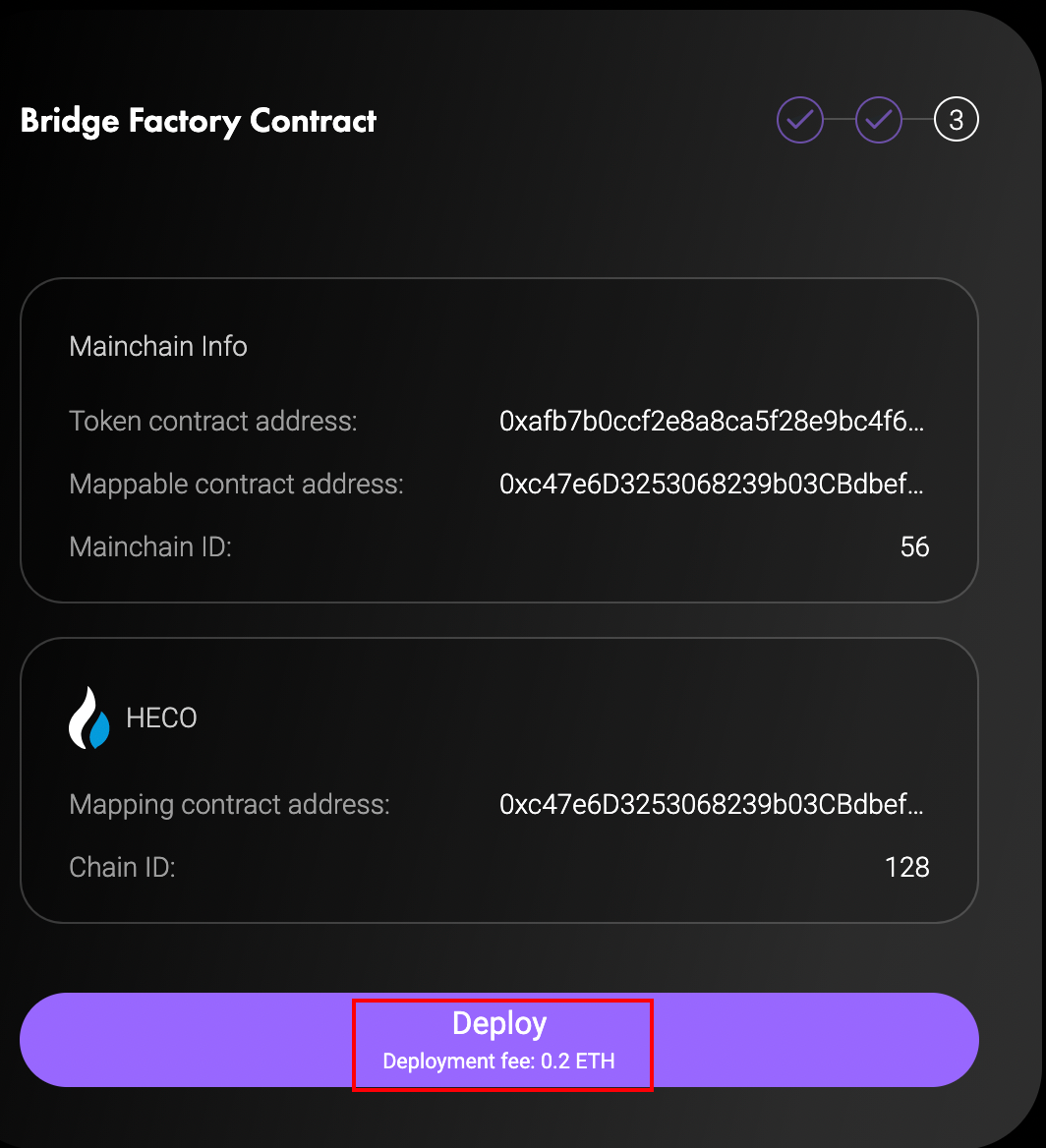The width and height of the screenshot is (1046, 1148).
Task: Click the Deployment fee 0.2 ETH text
Action: [x=498, y=1062]
